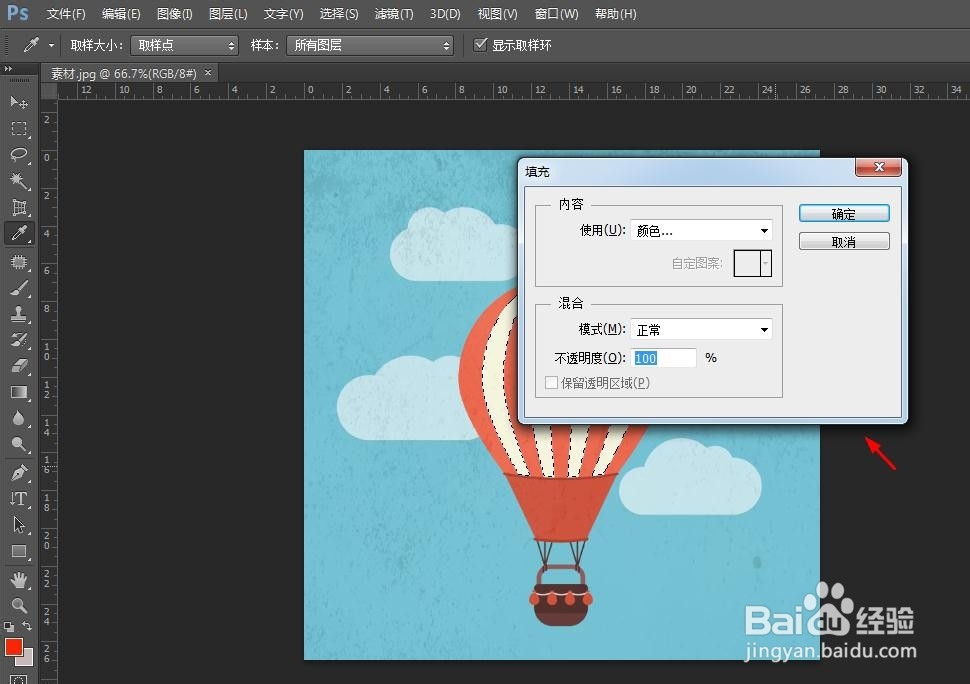Viewport: 970px width, 684px height.
Task: Confirm fill with 确定 button
Action: (x=844, y=214)
